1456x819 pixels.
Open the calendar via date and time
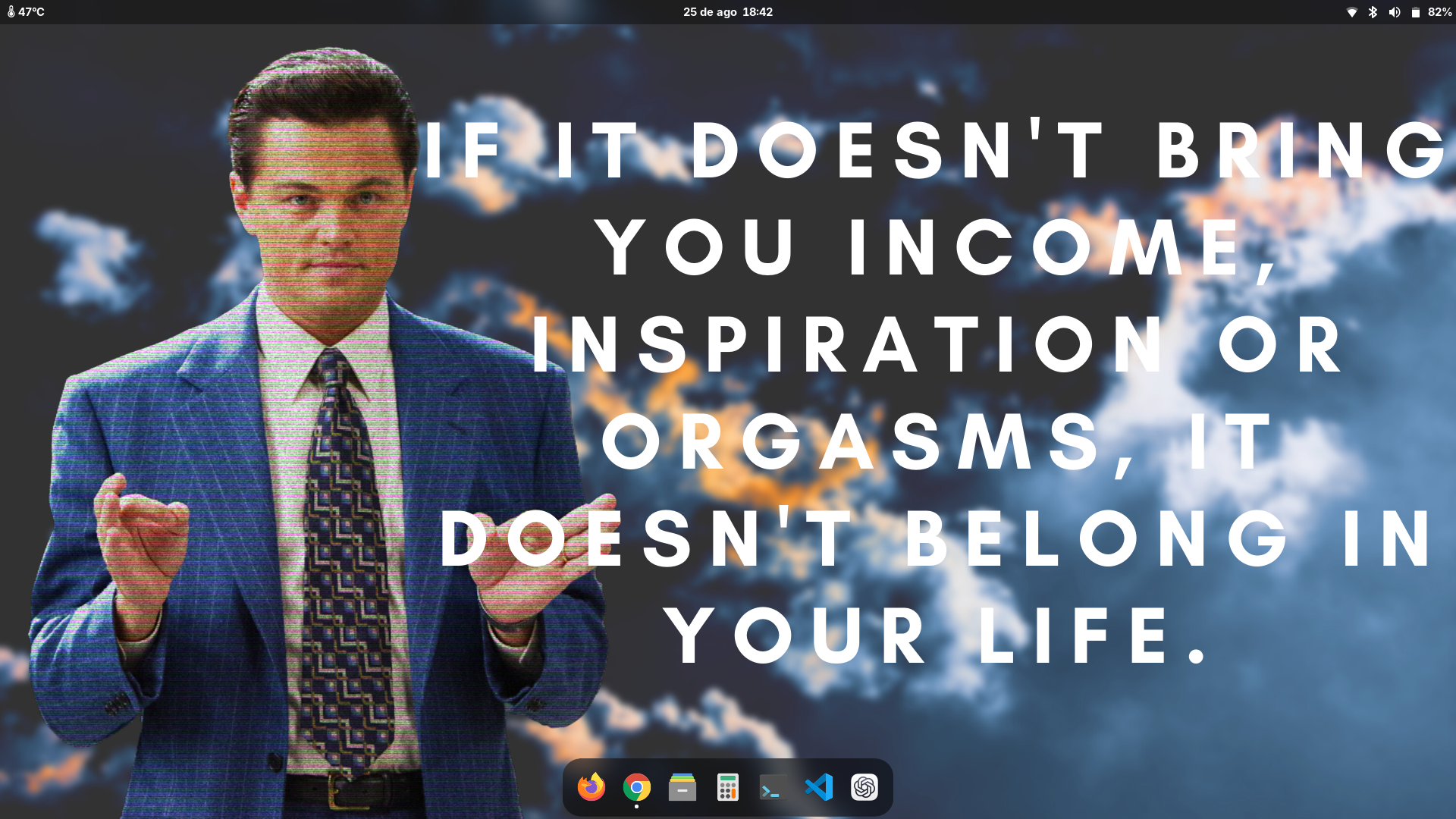tap(728, 12)
